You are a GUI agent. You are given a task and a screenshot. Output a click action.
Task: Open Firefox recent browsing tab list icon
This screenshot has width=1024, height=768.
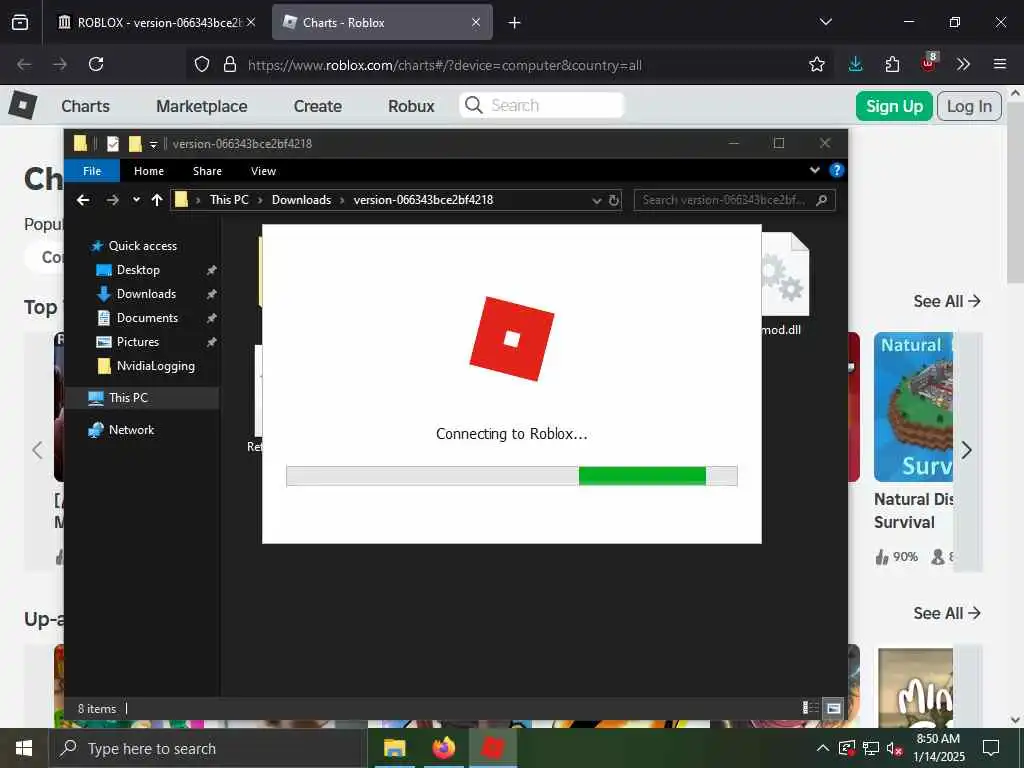(20, 22)
